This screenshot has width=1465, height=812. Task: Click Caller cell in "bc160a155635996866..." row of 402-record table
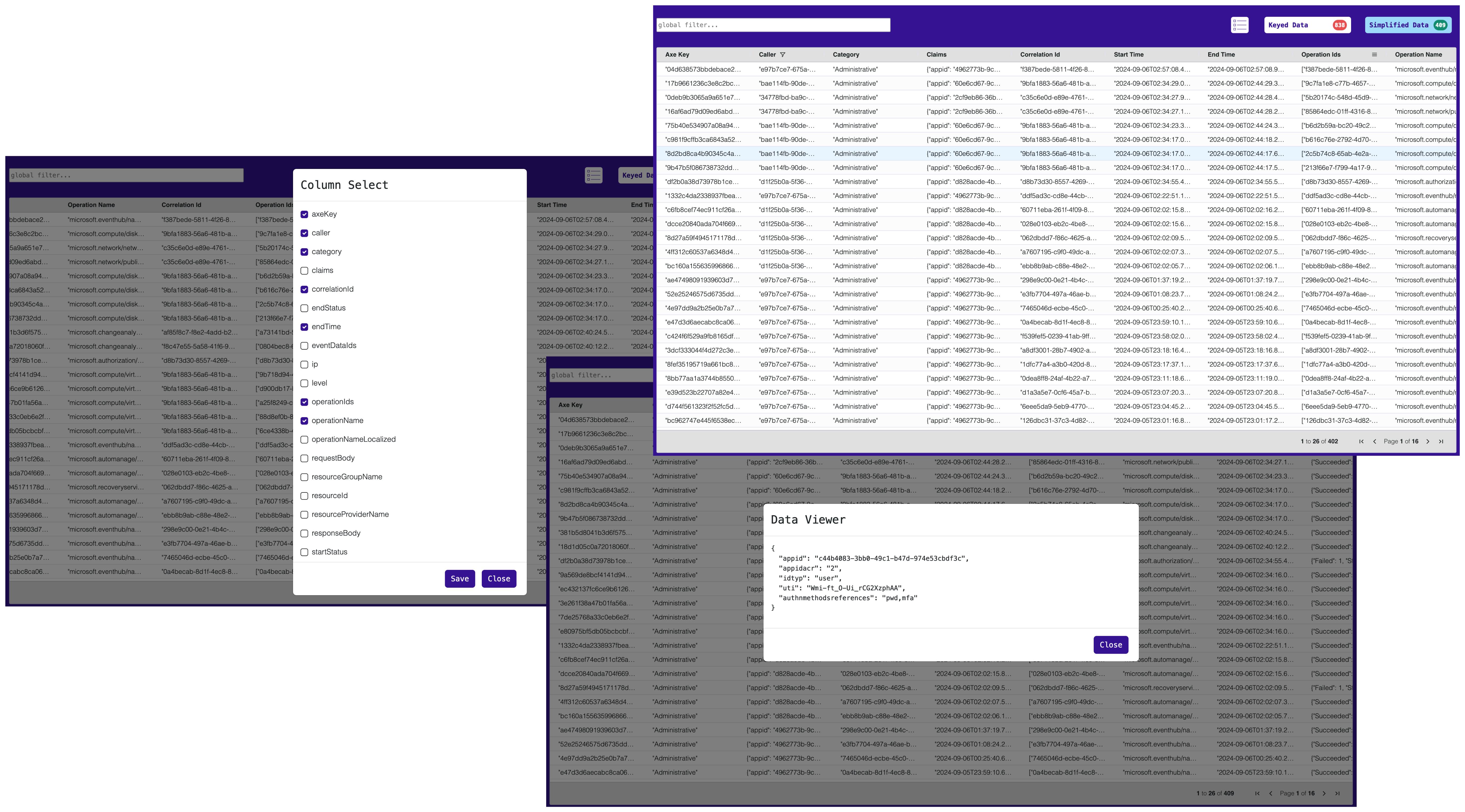point(787,266)
